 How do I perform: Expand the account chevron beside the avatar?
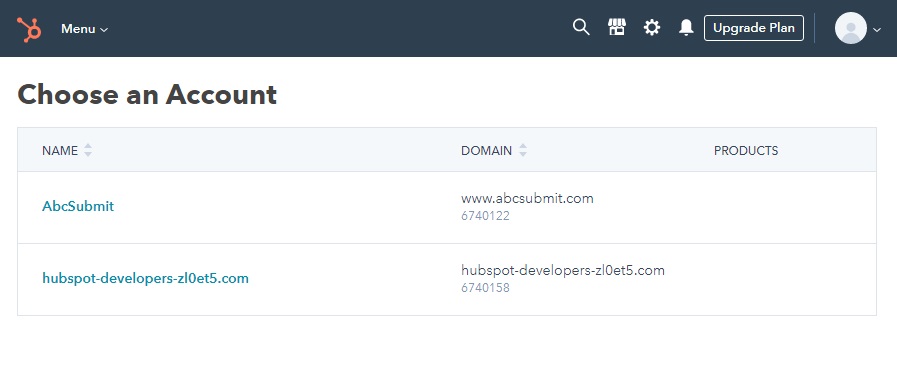click(x=877, y=30)
